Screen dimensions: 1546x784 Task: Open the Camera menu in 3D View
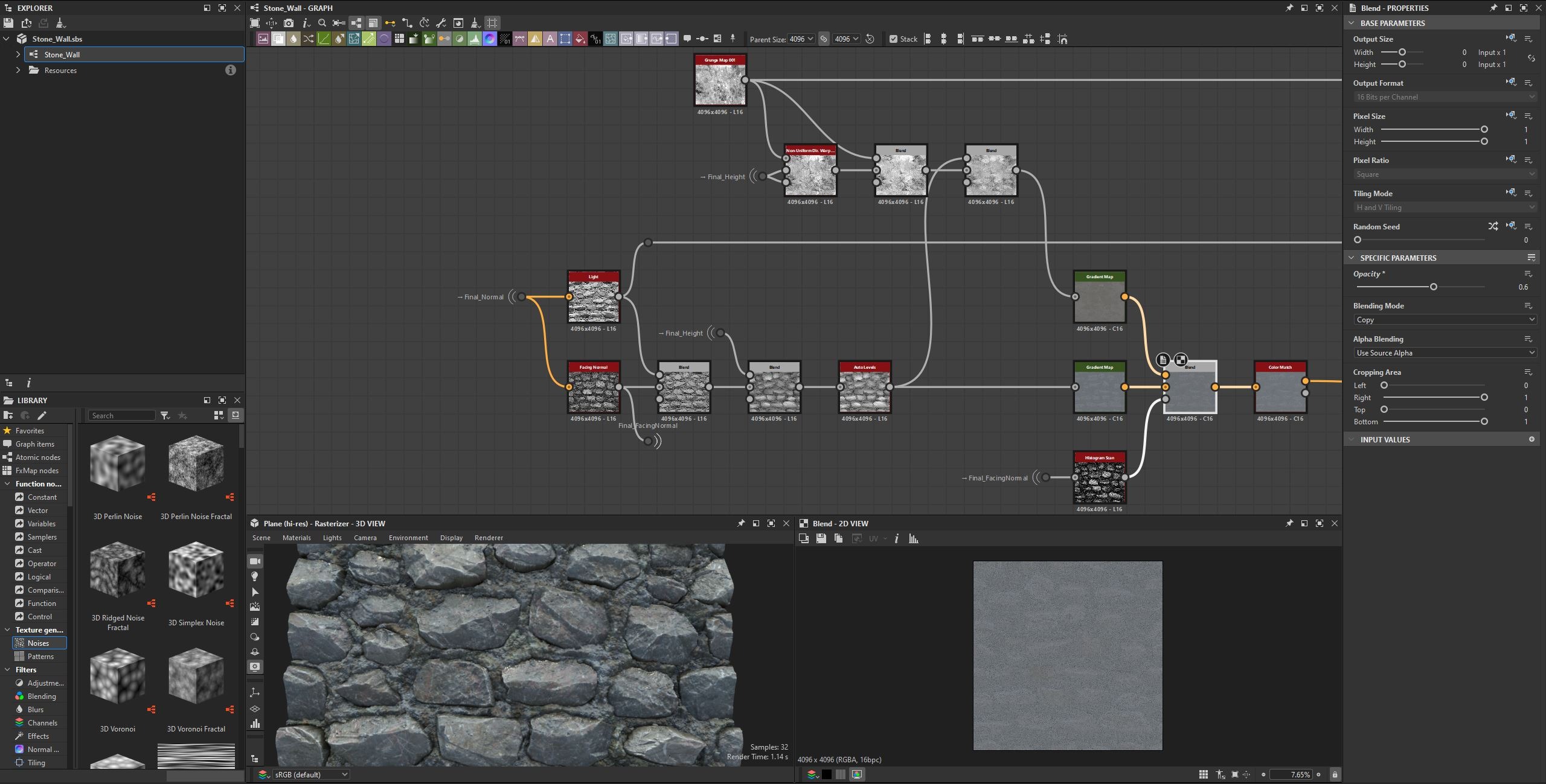365,538
